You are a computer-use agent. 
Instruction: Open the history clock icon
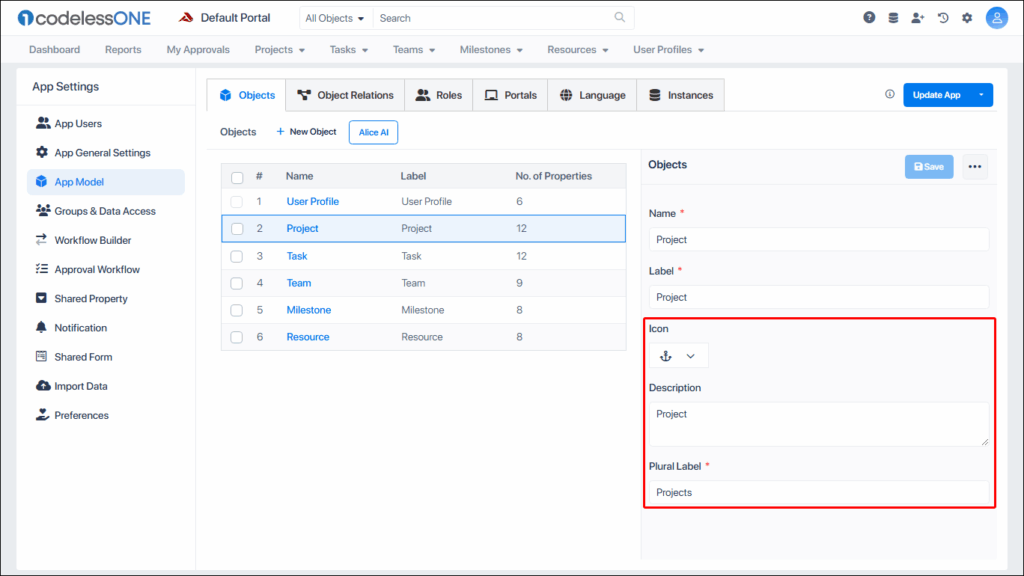tap(942, 18)
